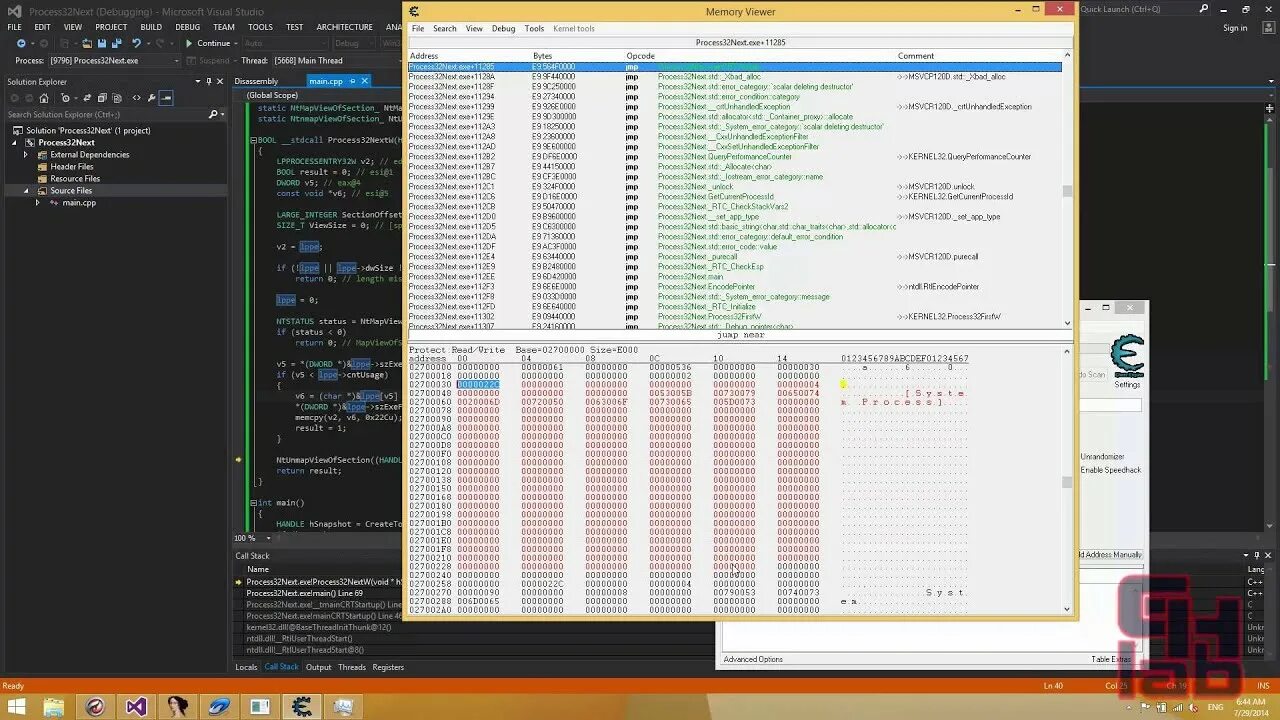1280x720 pixels.
Task: Expand the Source Files folder
Action: (25, 190)
